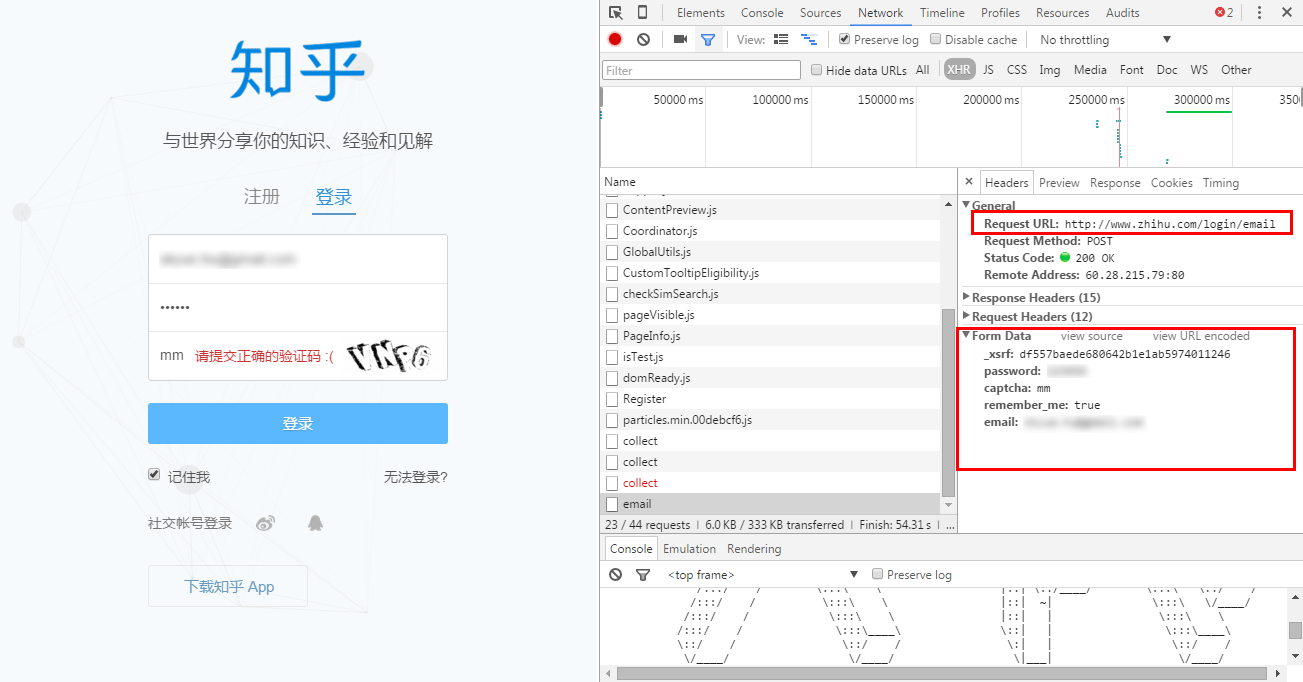The image size is (1303, 682).
Task: Toggle the network filter funnel icon
Action: (x=708, y=40)
